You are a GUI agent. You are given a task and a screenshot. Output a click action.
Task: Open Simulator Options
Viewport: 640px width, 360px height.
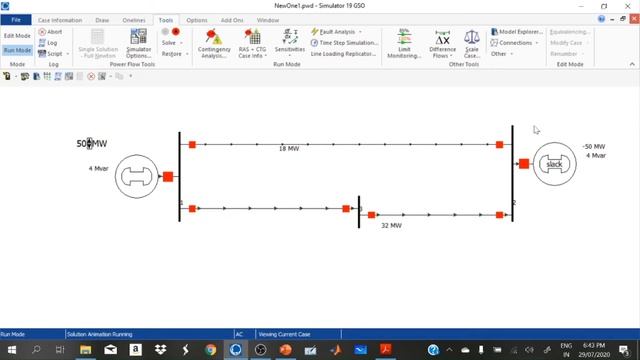(x=138, y=43)
